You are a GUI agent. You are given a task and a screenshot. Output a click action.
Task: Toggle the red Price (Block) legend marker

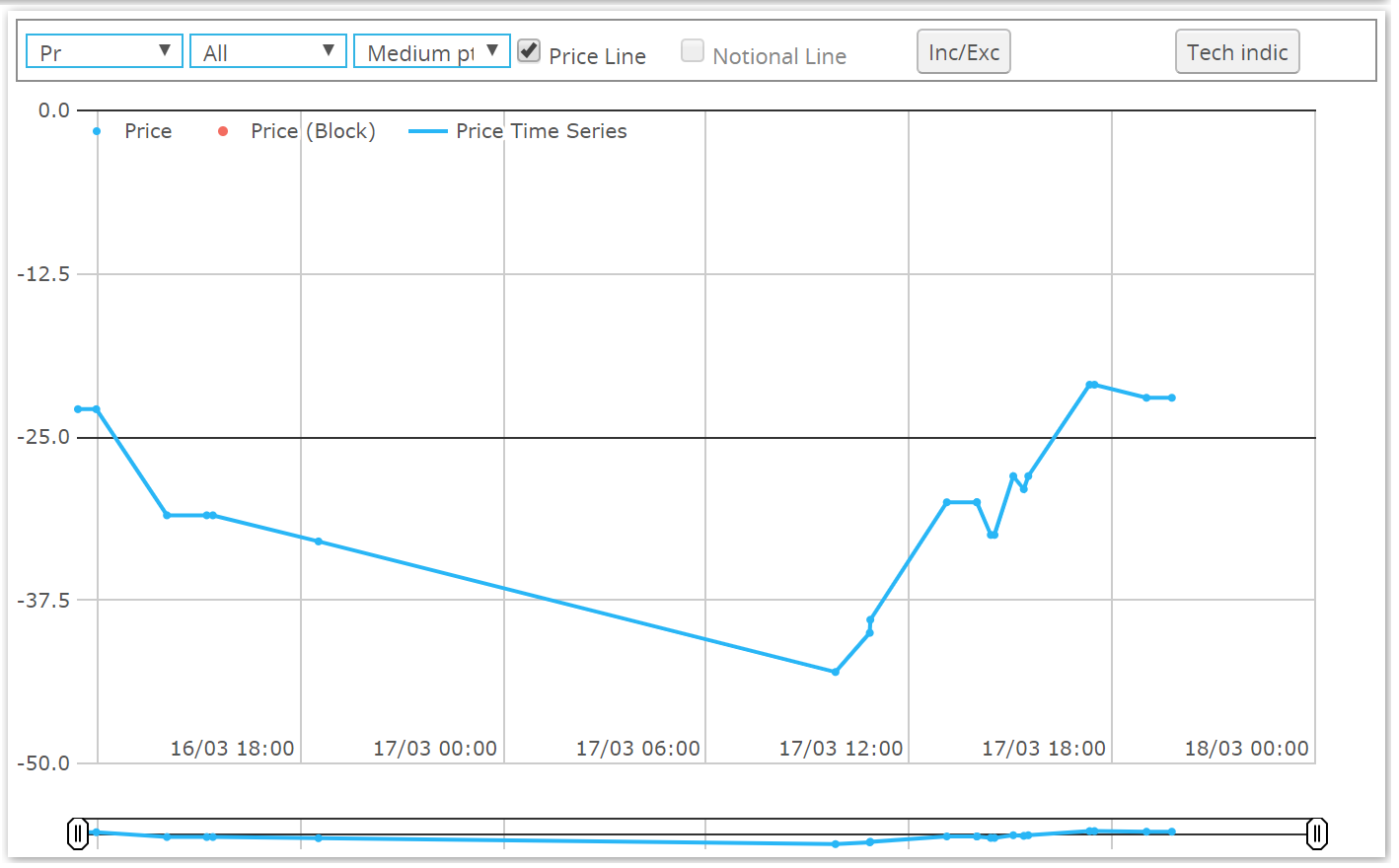tap(222, 130)
